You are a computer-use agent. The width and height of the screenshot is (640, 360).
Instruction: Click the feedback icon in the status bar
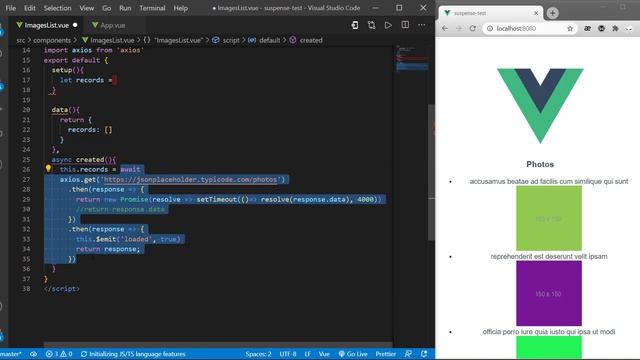408,354
